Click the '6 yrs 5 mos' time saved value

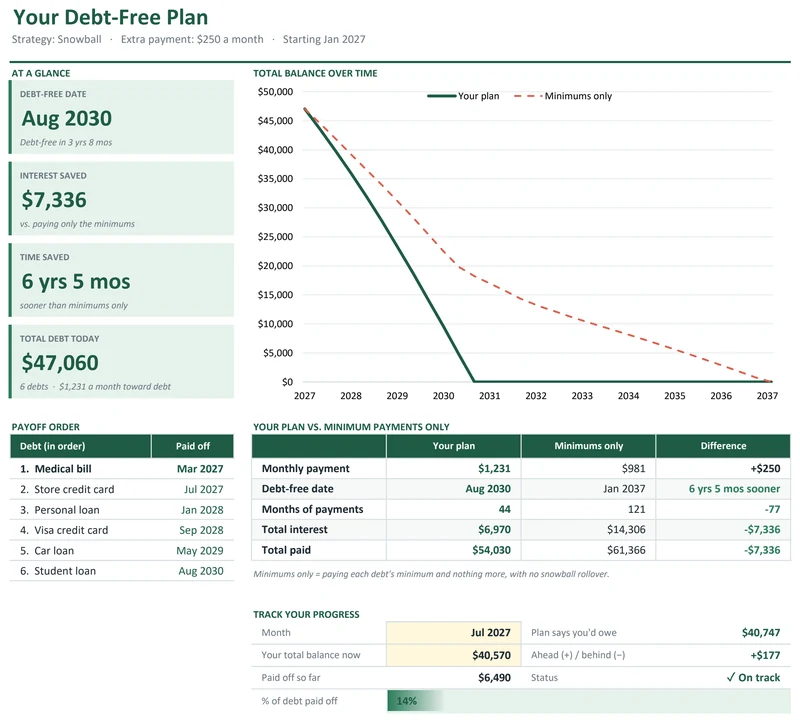point(76,281)
